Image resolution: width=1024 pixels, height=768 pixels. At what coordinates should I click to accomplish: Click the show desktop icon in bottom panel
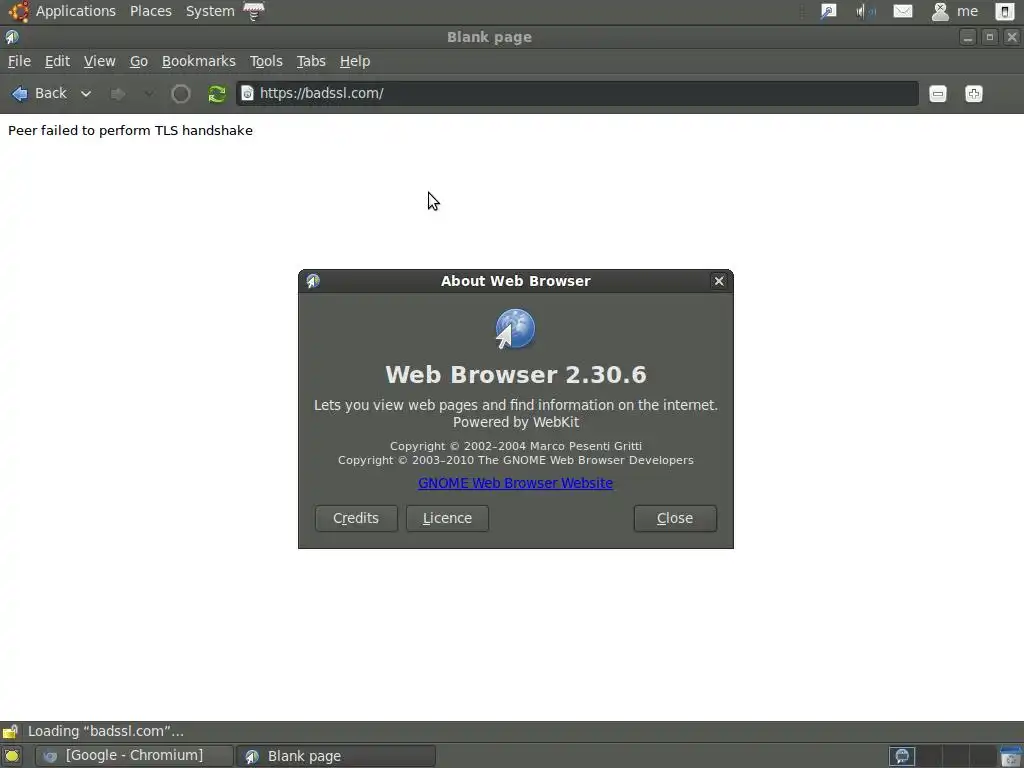coord(12,756)
